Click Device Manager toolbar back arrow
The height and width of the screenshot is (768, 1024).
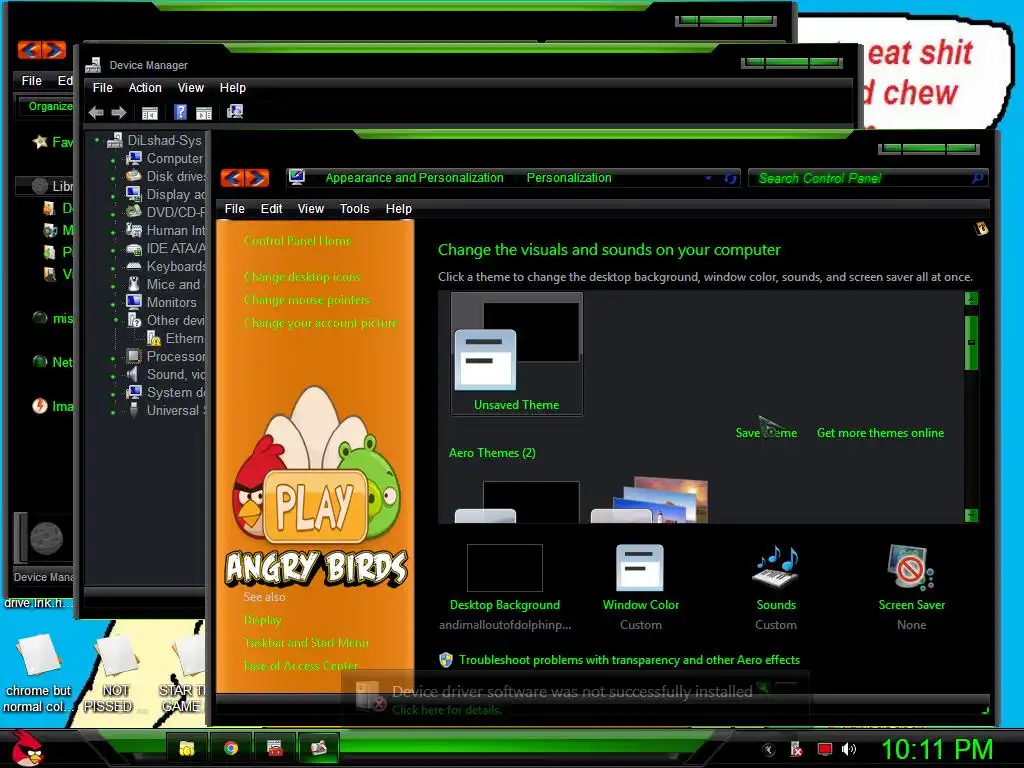click(96, 112)
